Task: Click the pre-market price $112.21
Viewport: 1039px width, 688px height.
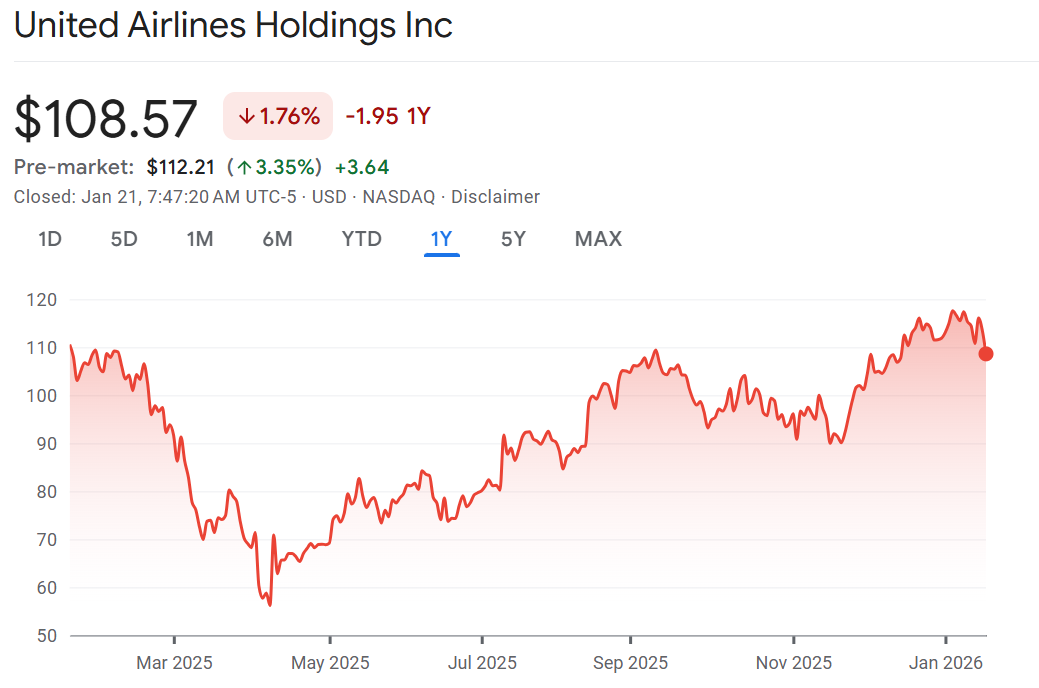Action: tap(181, 167)
